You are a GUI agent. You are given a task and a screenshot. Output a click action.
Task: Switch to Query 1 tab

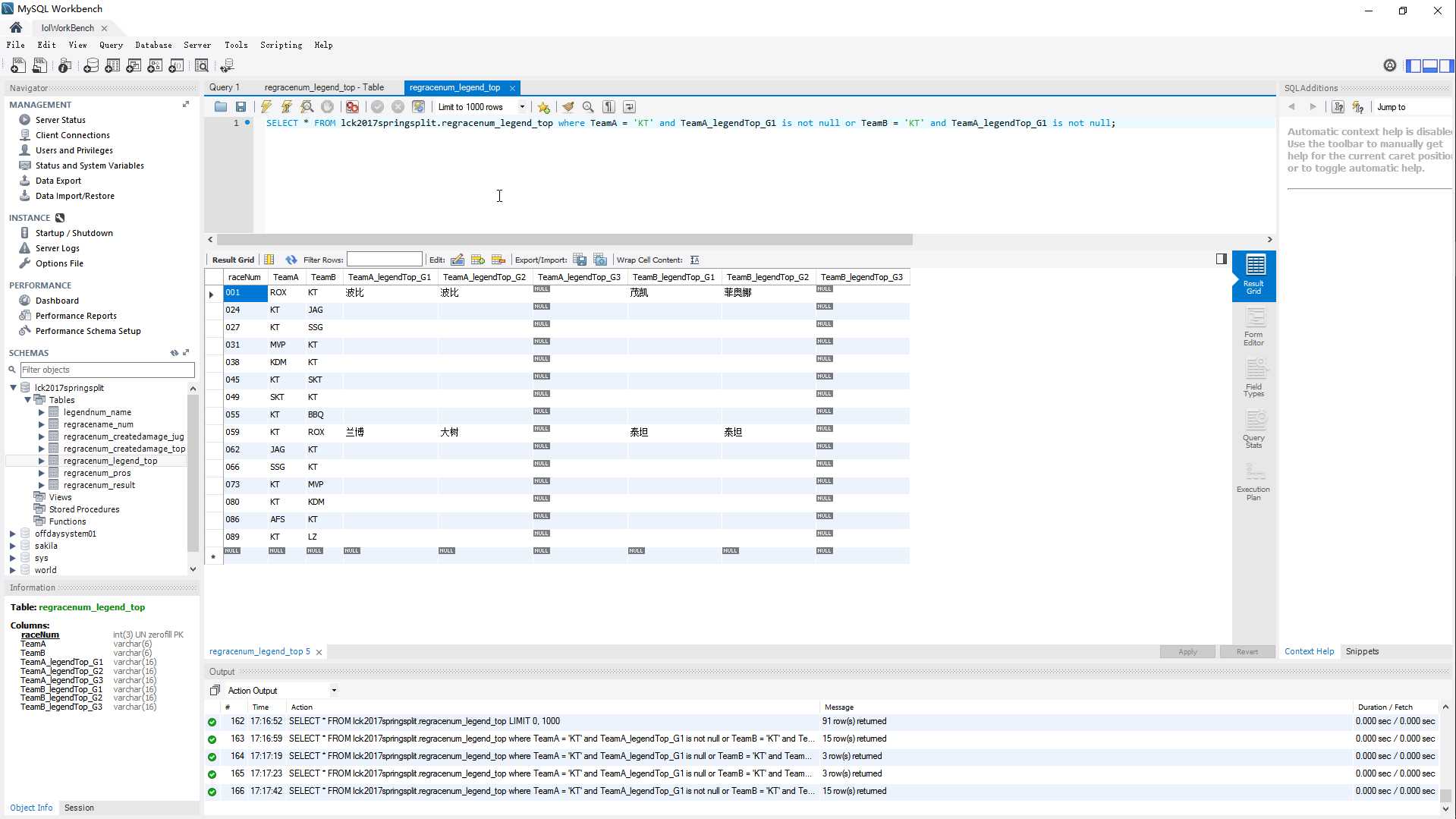click(225, 87)
